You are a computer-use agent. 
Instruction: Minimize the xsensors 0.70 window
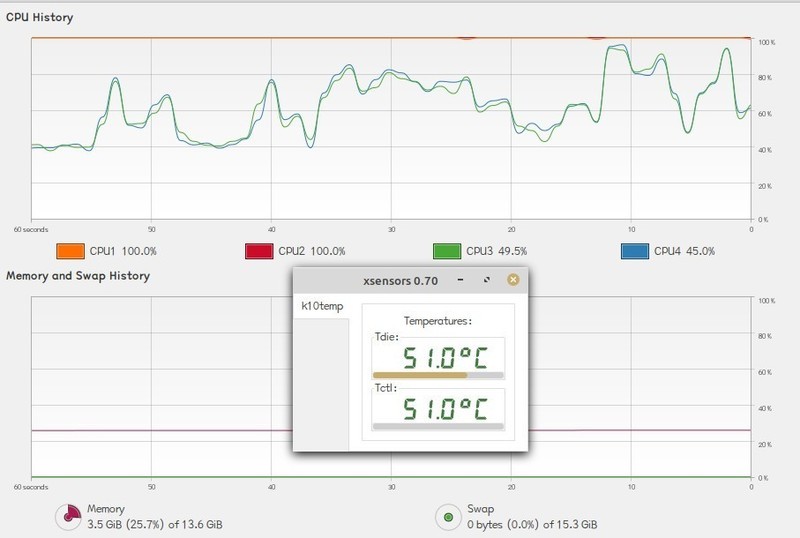coord(461,280)
